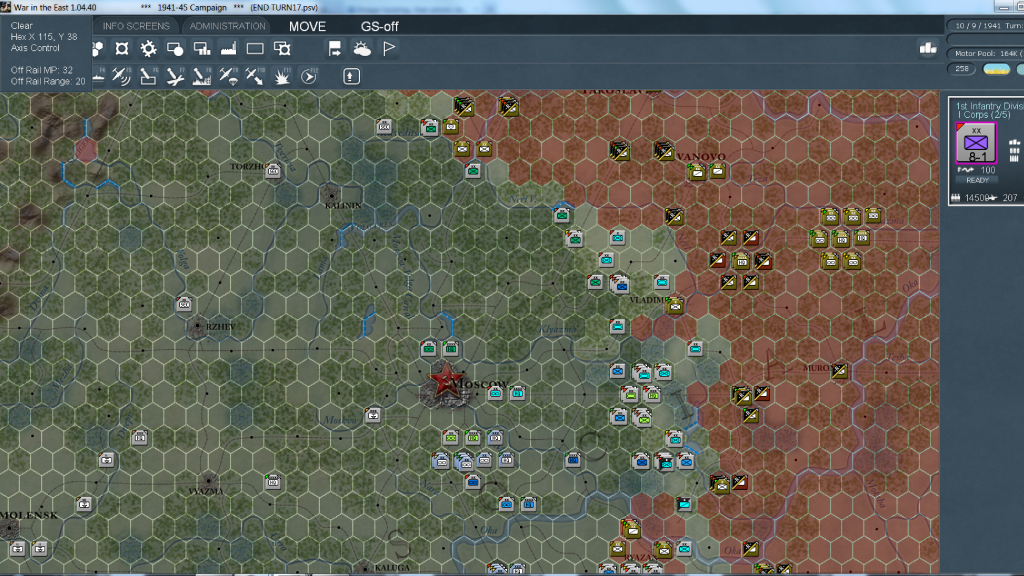The height and width of the screenshot is (576, 1024).
Task: Select the F9 air transport parachute icon
Action: point(229,75)
